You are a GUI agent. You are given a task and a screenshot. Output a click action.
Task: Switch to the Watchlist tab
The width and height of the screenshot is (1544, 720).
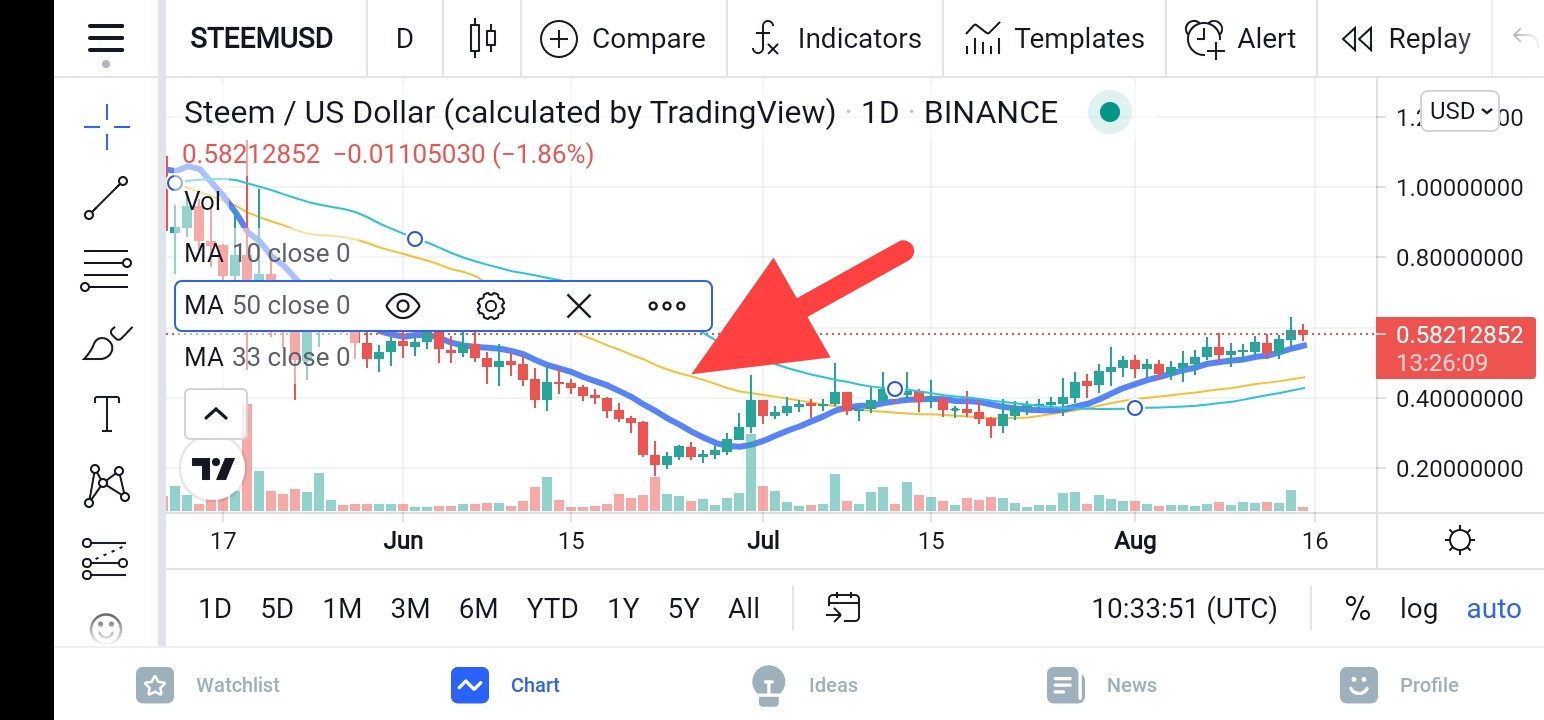click(x=208, y=685)
